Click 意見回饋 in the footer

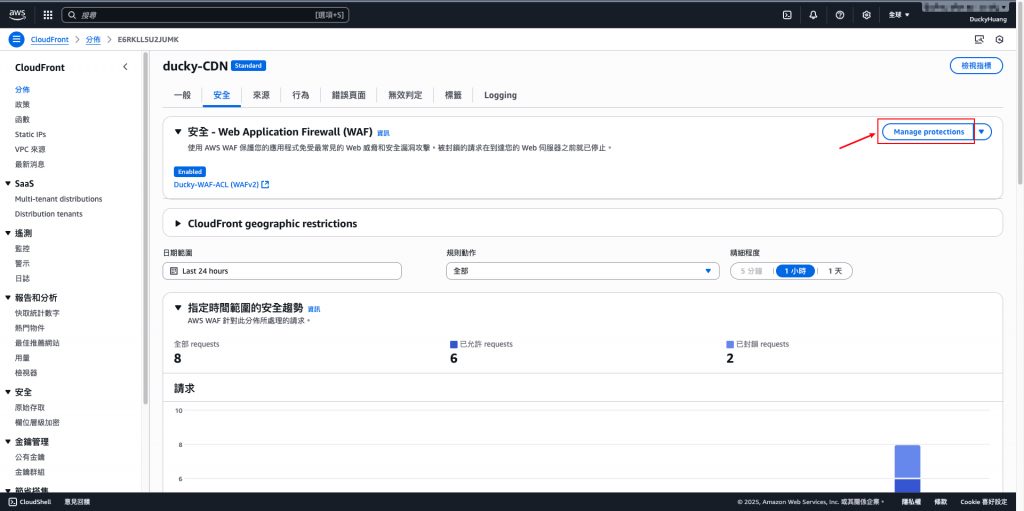click(77, 502)
